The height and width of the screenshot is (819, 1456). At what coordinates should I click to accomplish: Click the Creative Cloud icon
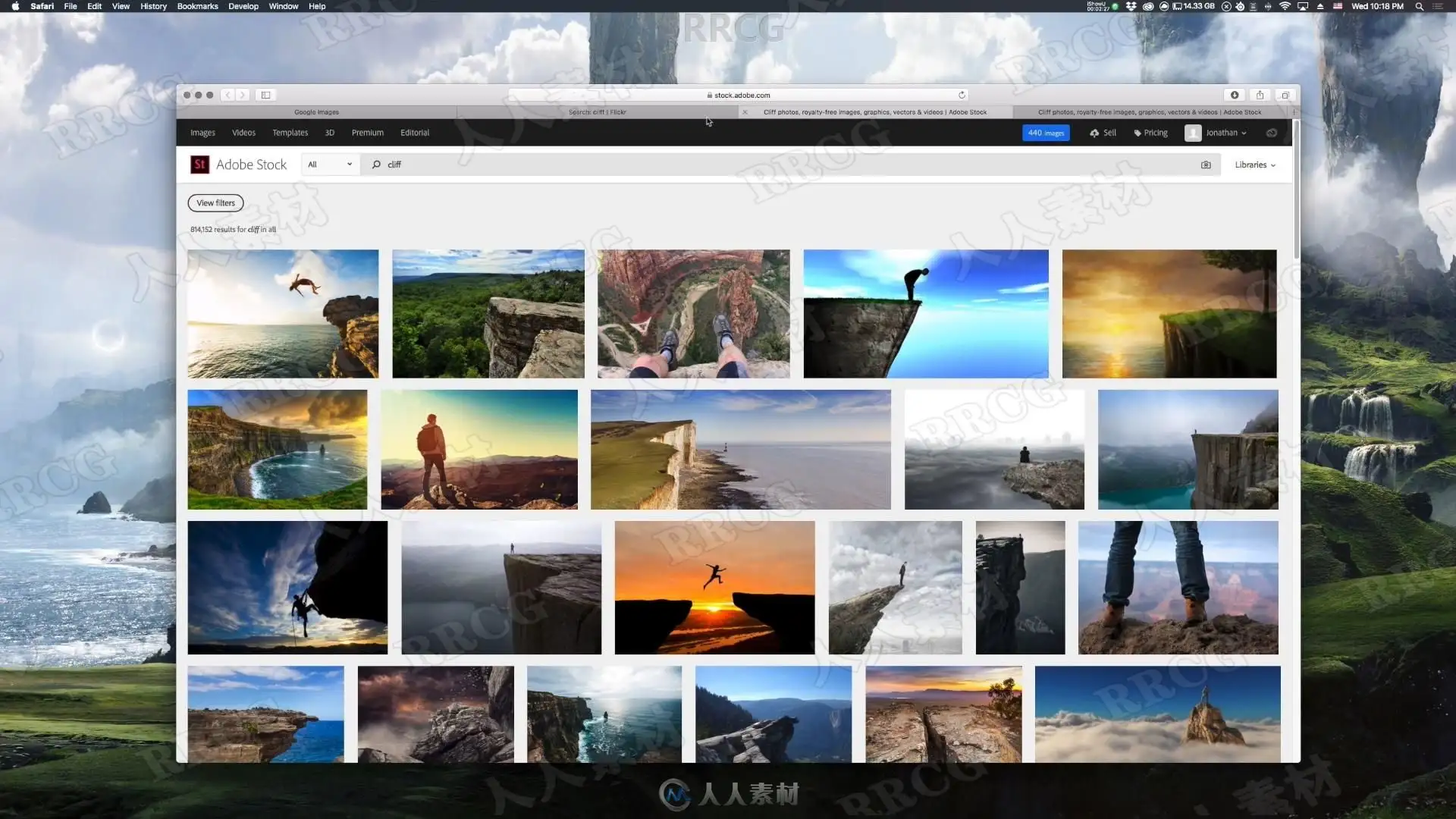tap(1272, 133)
